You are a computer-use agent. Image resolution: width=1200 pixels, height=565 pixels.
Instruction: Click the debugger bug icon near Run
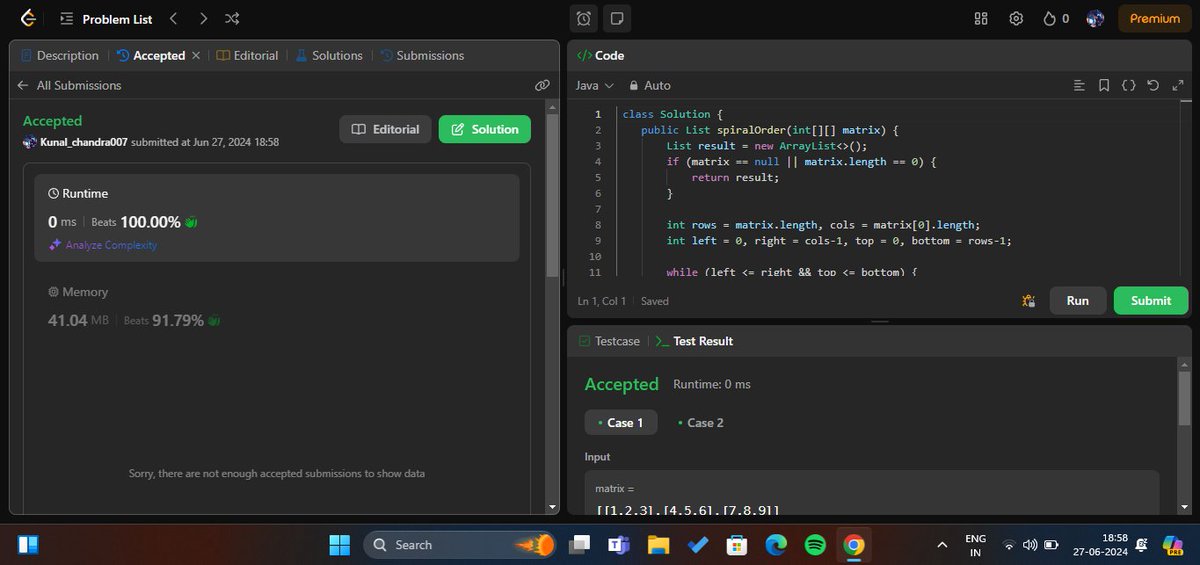pyautogui.click(x=1028, y=301)
